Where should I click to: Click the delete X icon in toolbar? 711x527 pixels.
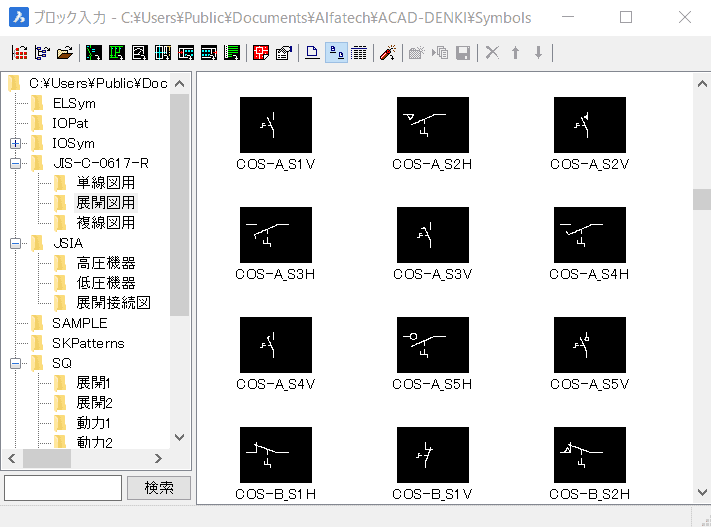click(x=492, y=53)
